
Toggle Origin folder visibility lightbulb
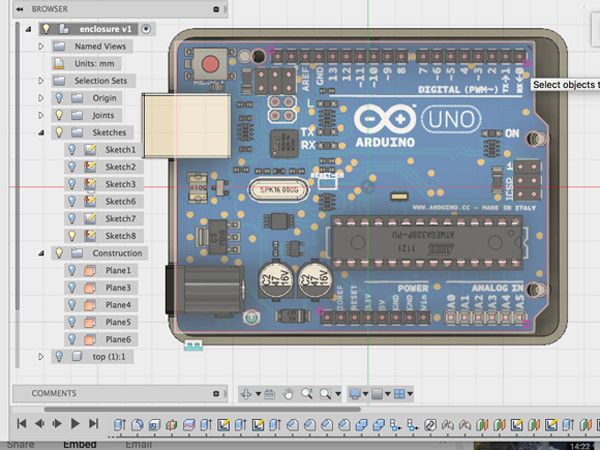tap(59, 98)
